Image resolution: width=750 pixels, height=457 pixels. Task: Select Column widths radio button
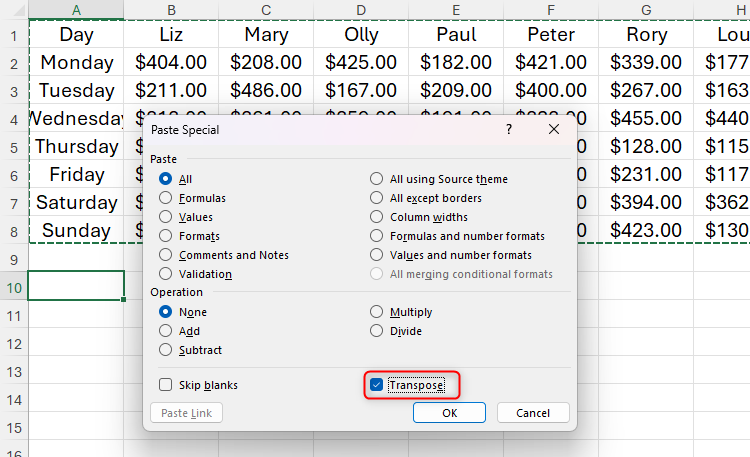[x=376, y=217]
